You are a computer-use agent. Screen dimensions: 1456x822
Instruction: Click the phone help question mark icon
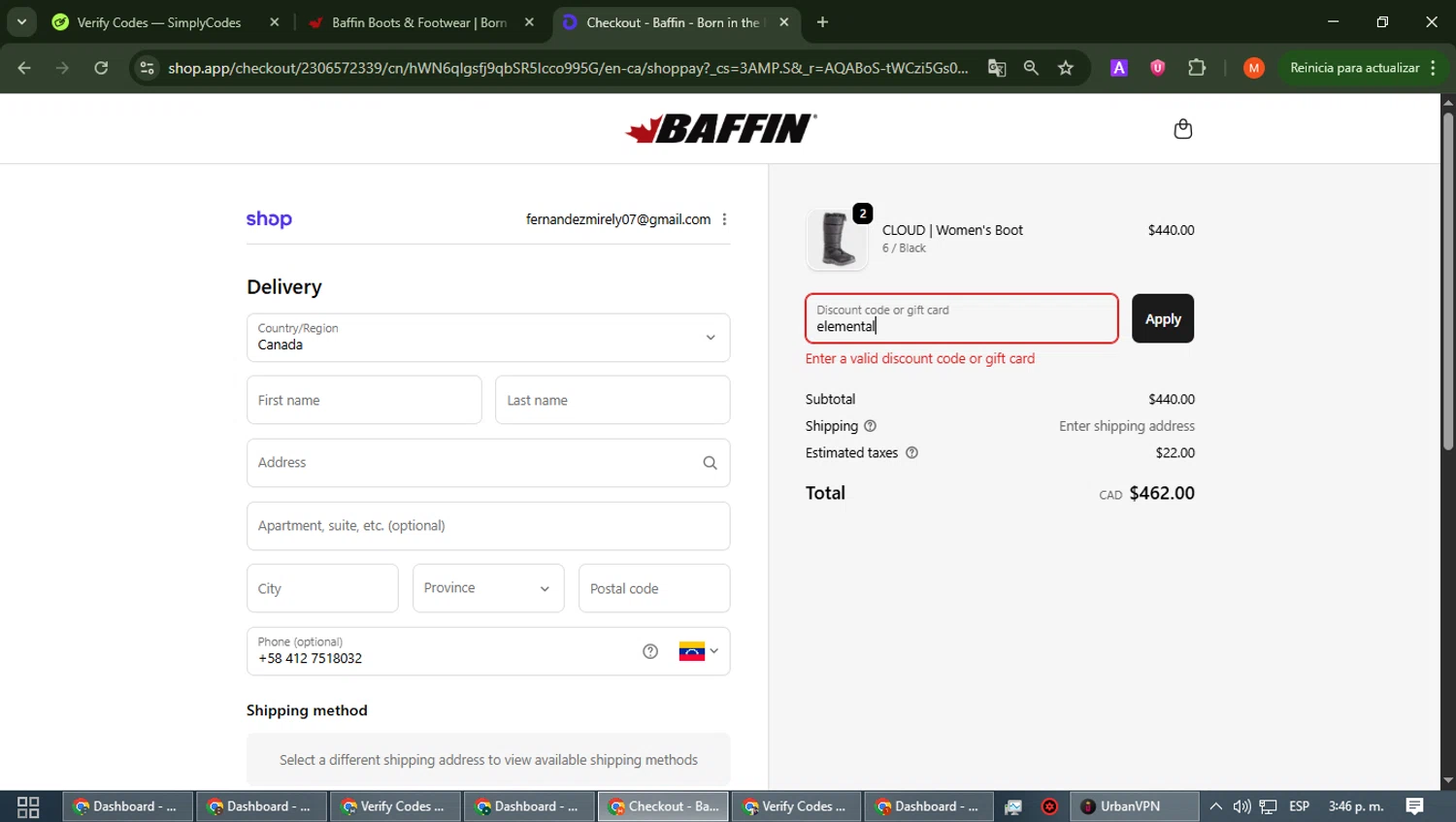(650, 651)
